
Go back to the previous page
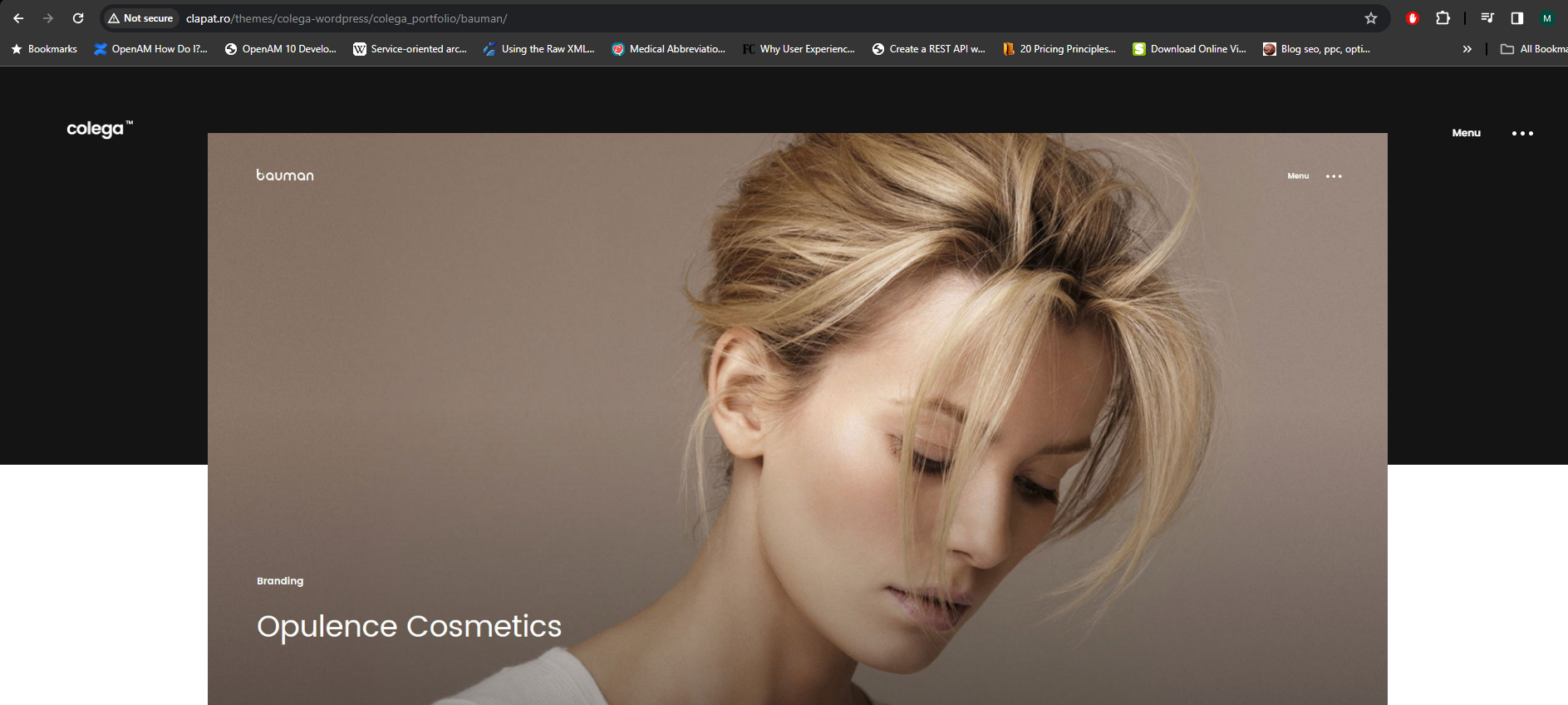[x=18, y=18]
